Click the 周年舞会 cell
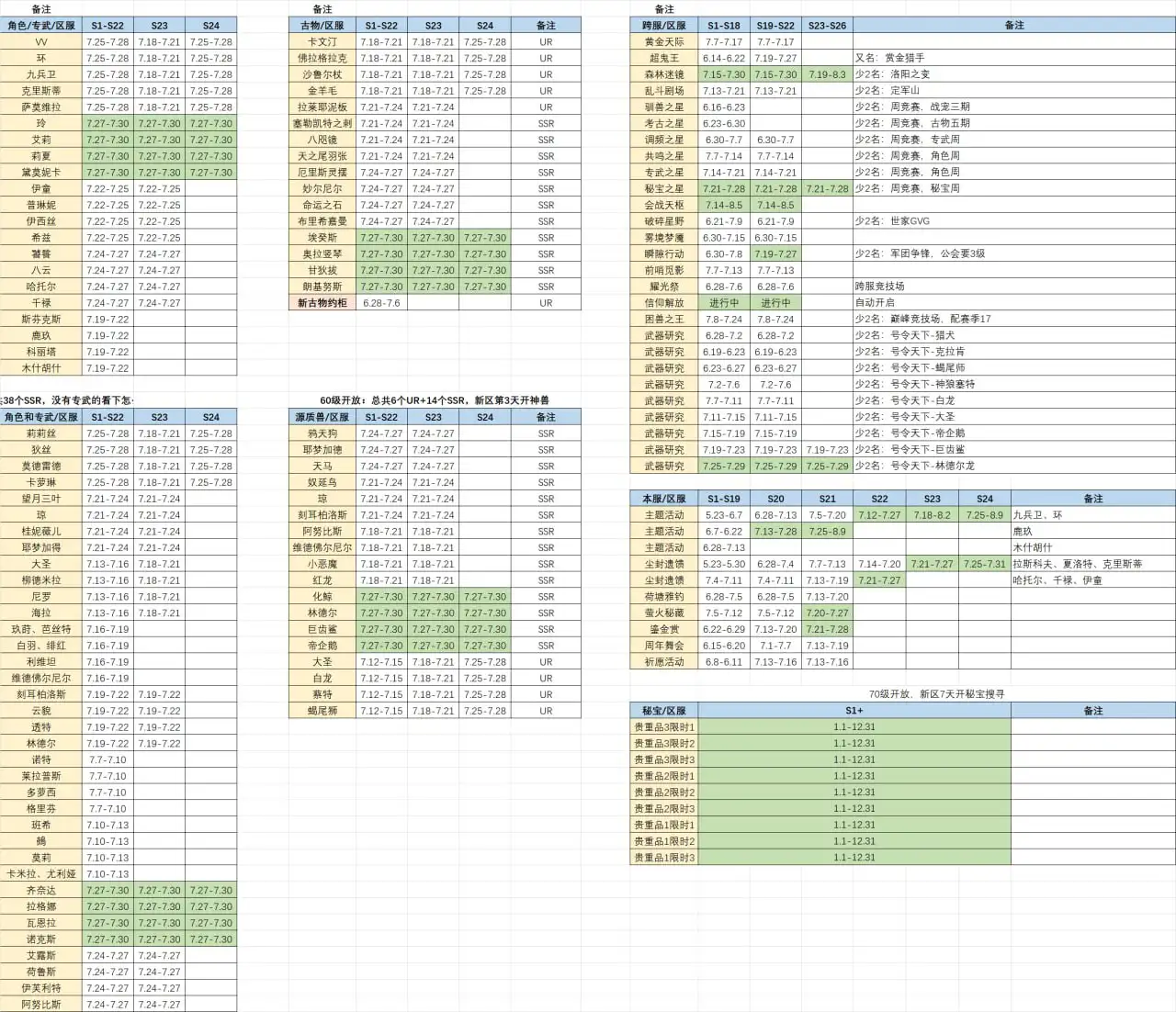This screenshot has width=1176, height=1012. (663, 646)
